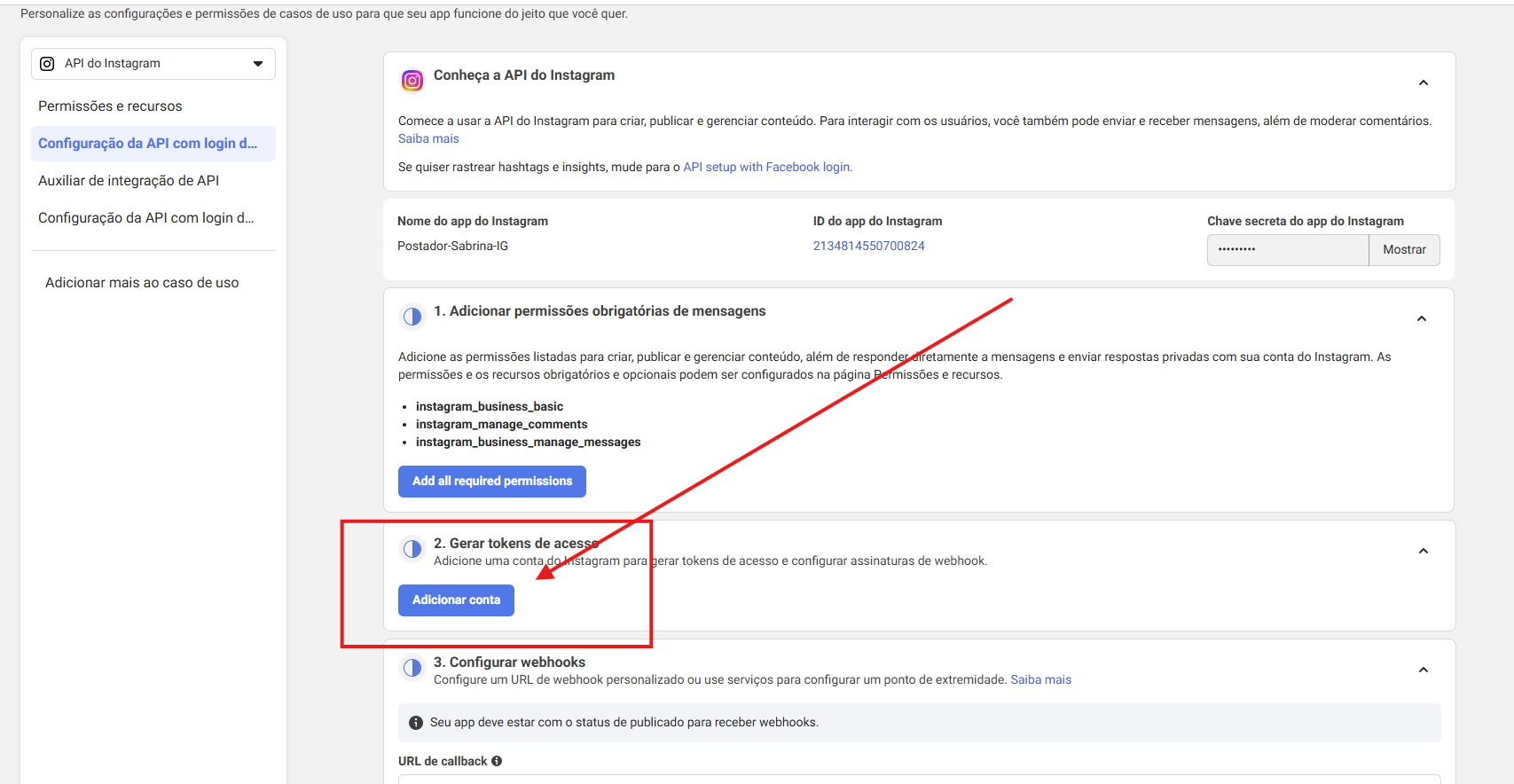Click Add all required permissions button
Screen dimensions: 1514x784
tap(492, 482)
